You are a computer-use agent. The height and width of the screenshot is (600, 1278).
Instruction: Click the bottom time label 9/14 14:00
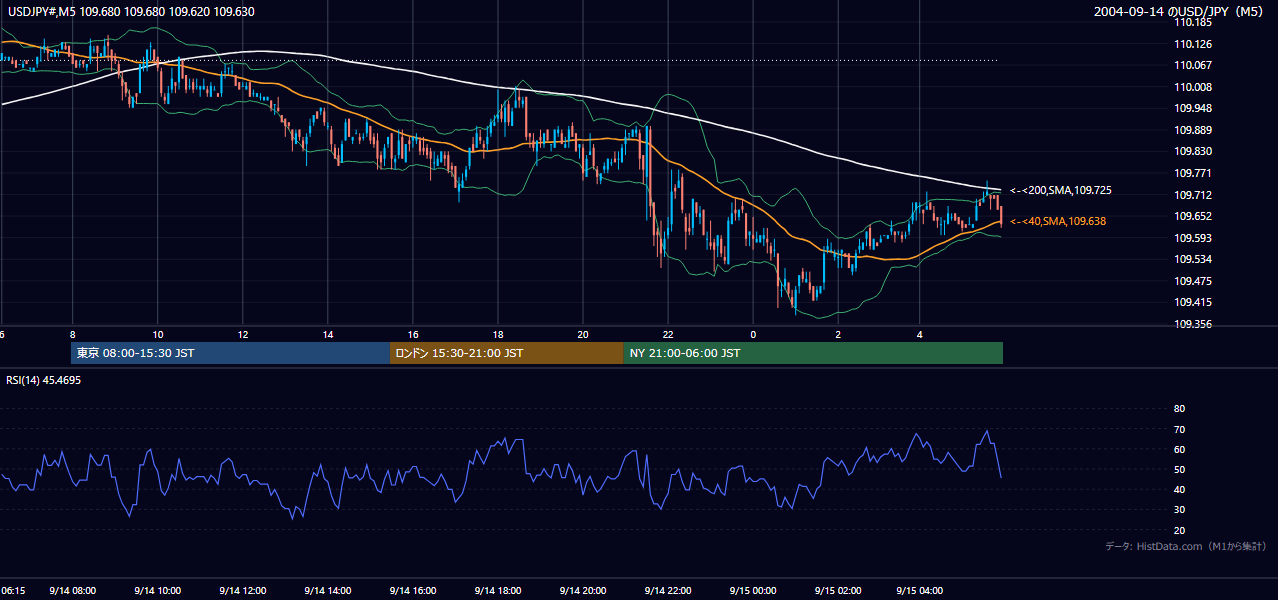(x=328, y=591)
